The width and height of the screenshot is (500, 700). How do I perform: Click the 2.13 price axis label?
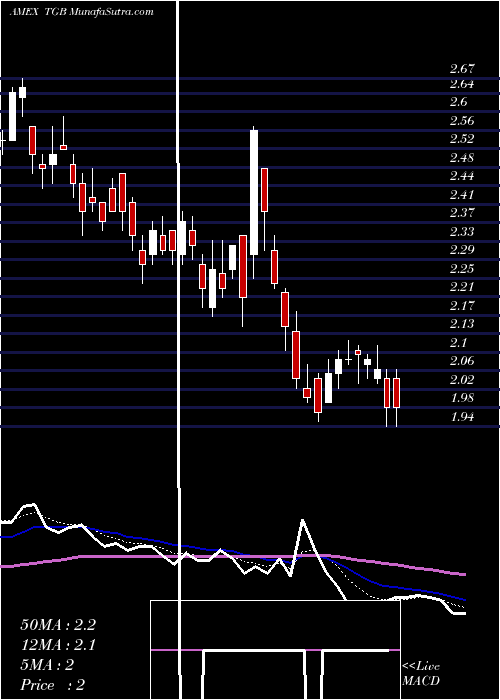(x=462, y=324)
